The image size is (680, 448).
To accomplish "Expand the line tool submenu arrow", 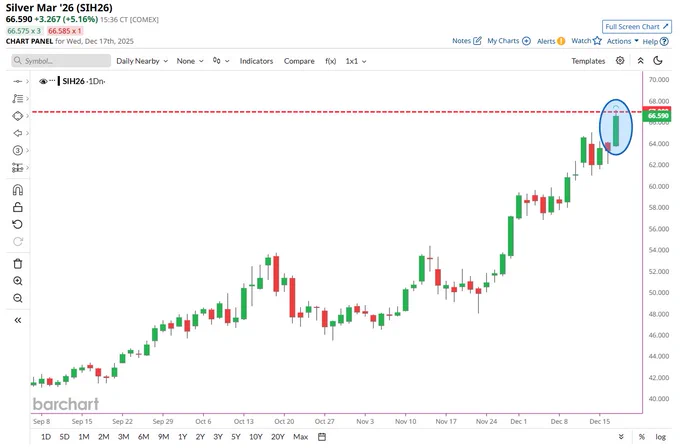I will point(27,82).
